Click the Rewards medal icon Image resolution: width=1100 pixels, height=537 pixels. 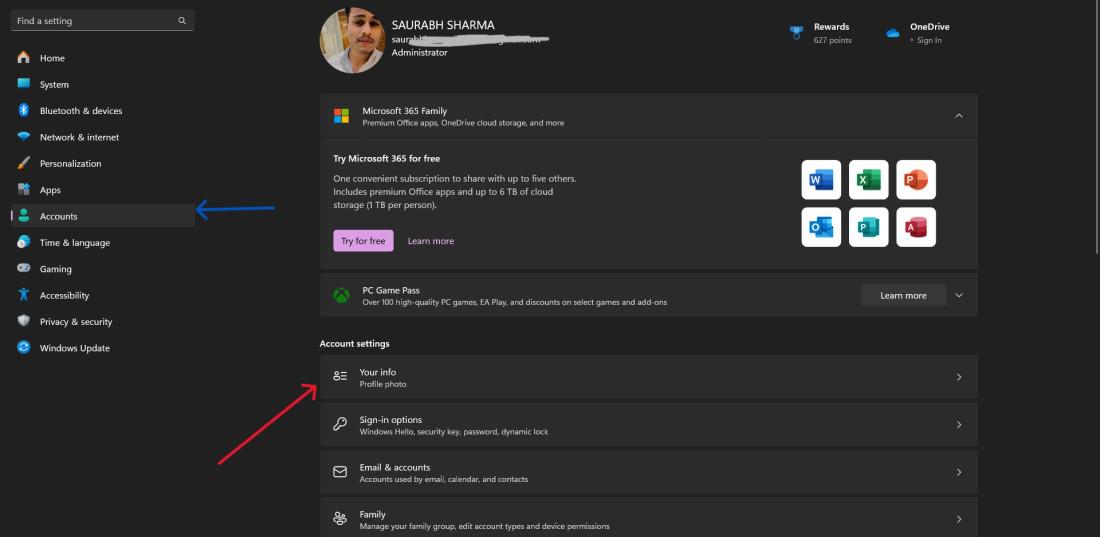coord(796,33)
